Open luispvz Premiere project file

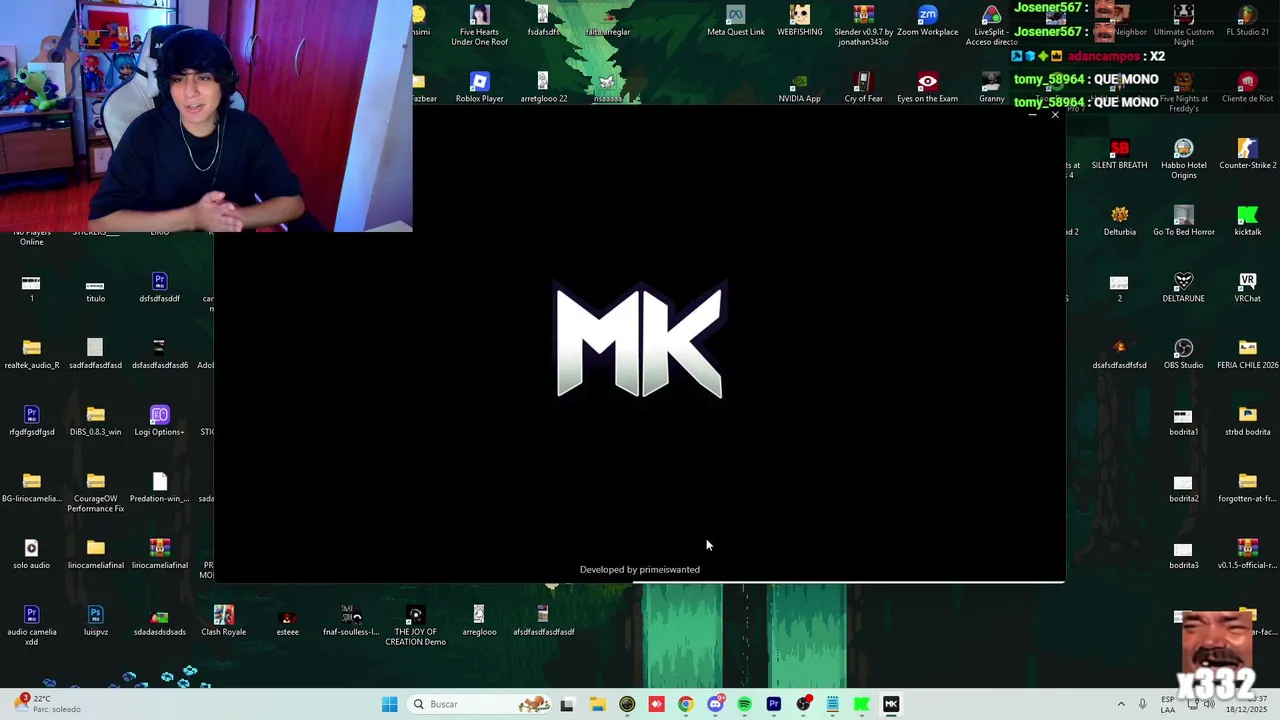click(x=95, y=620)
